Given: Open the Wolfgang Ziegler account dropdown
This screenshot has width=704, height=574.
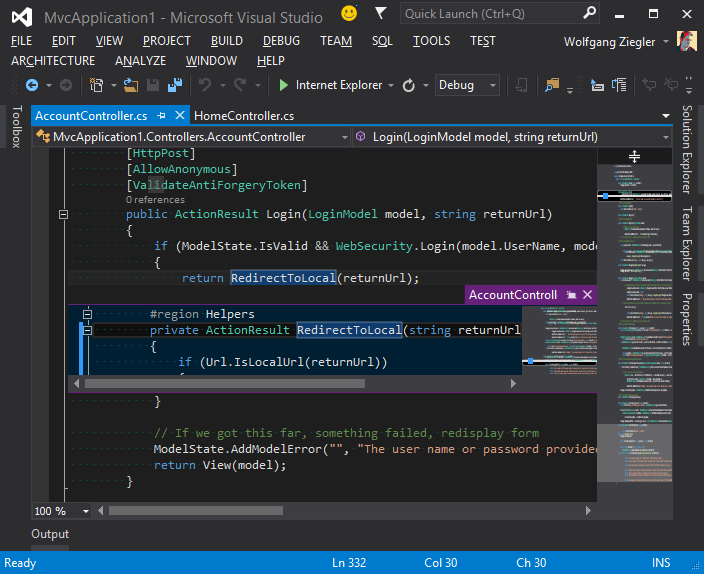Looking at the screenshot, I should [x=666, y=42].
